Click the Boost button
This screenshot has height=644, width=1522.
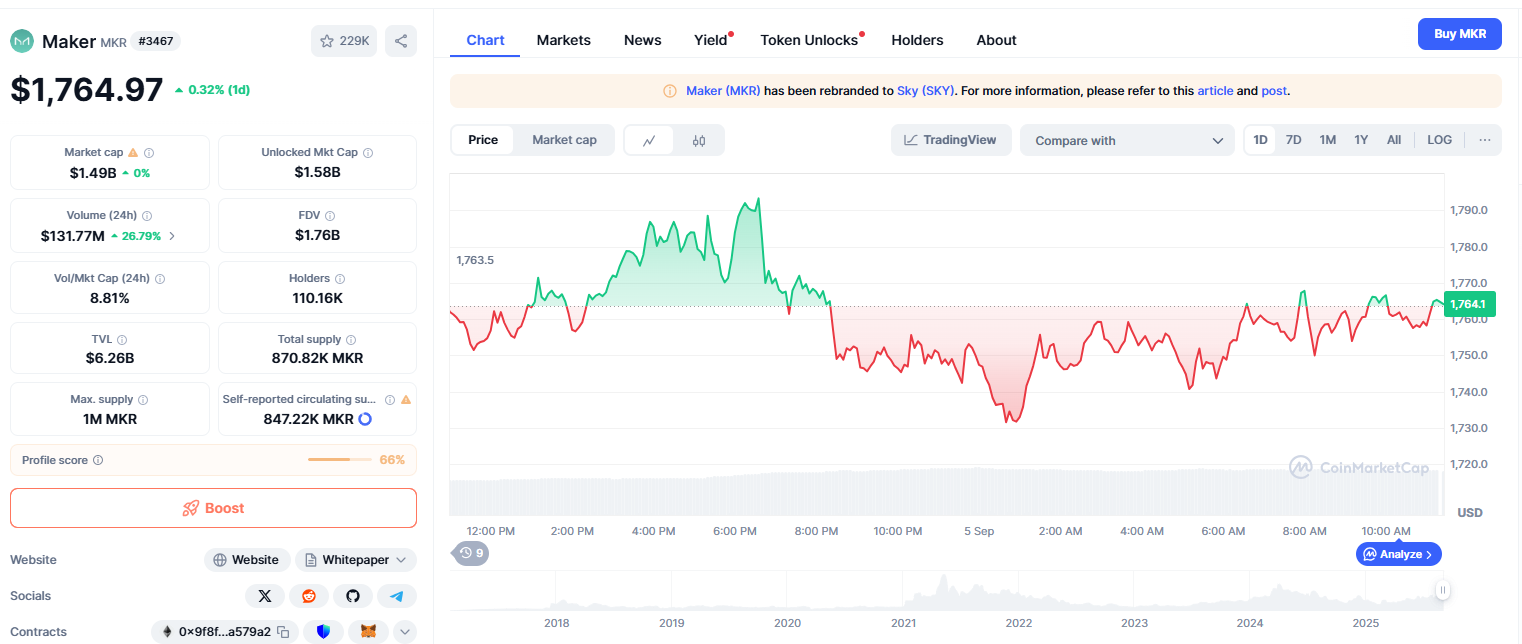[x=213, y=508]
